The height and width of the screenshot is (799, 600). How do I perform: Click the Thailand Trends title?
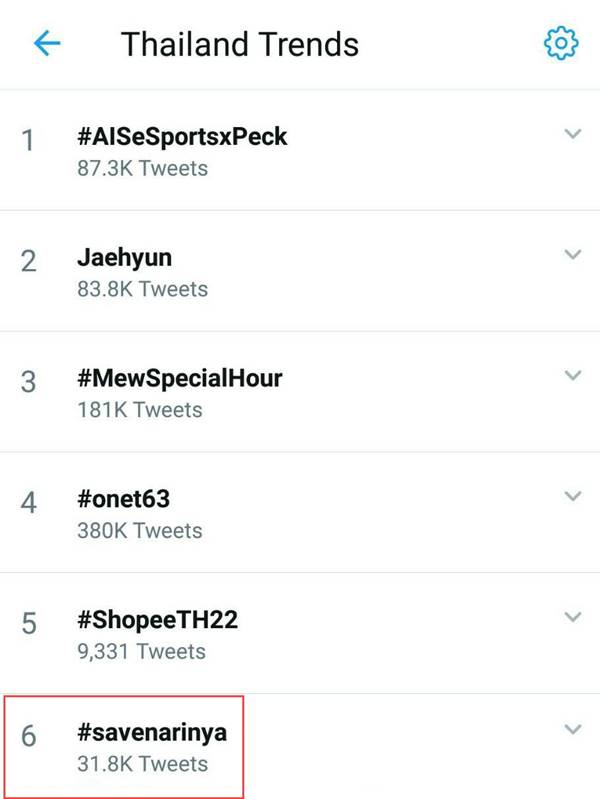click(x=240, y=44)
